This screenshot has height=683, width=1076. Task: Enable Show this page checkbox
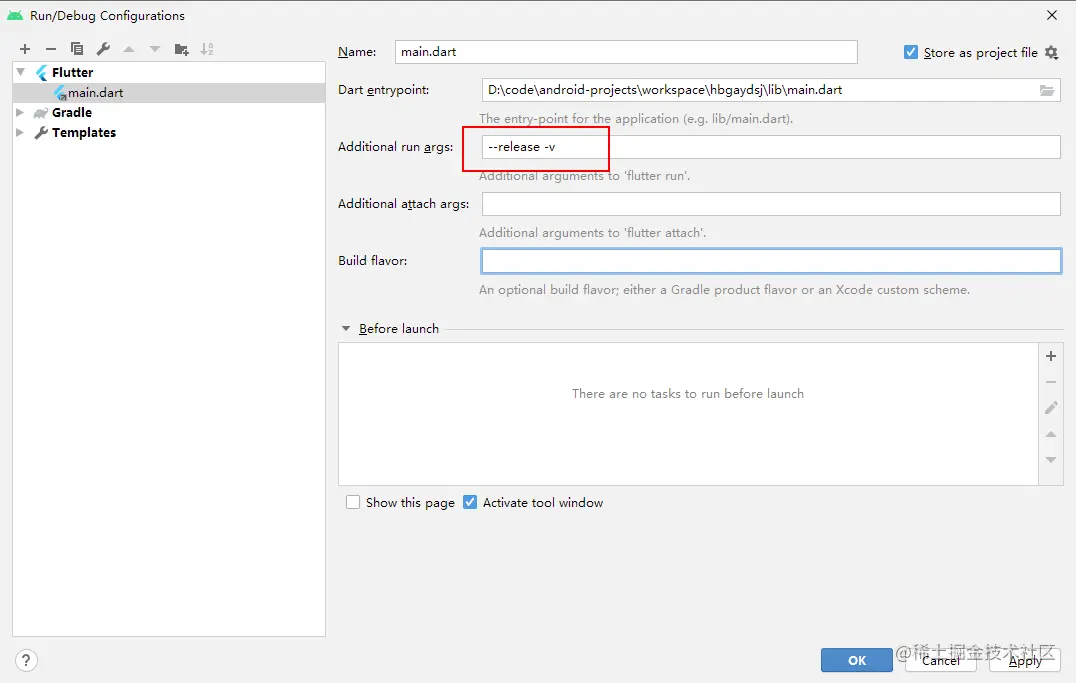(353, 502)
